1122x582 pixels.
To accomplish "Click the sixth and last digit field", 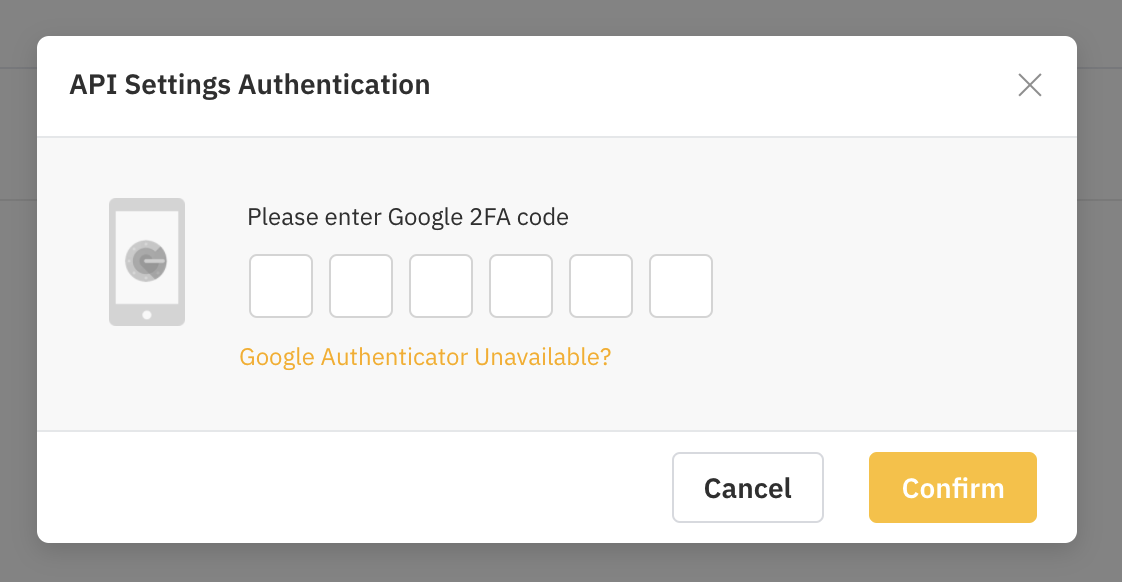I will [681, 286].
